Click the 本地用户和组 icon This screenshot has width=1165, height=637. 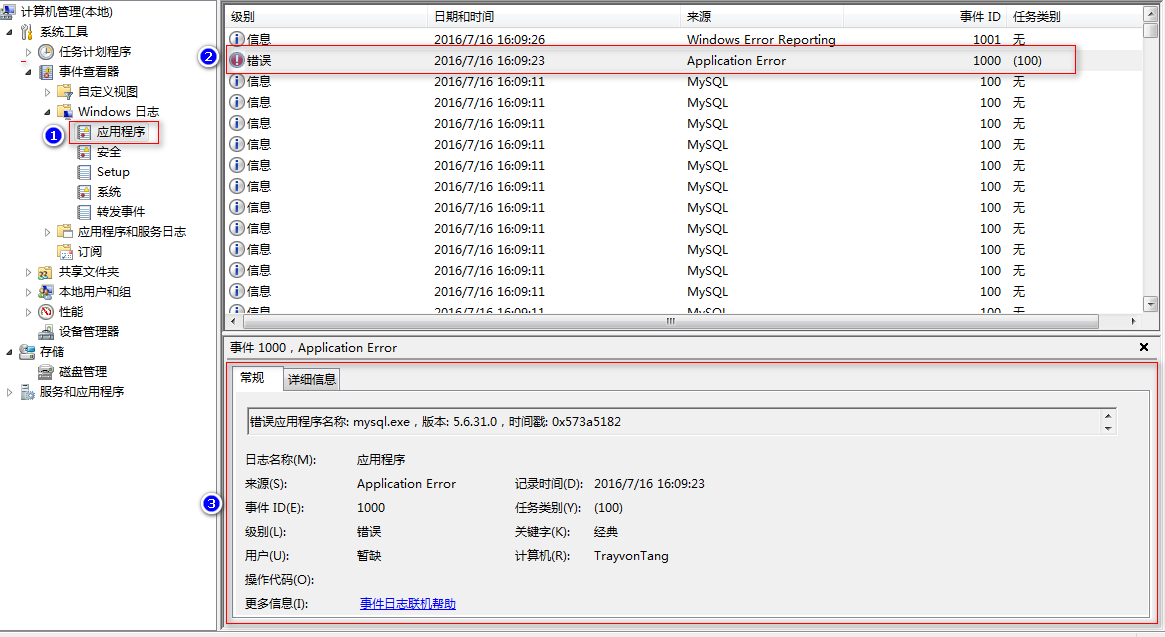[x=46, y=291]
